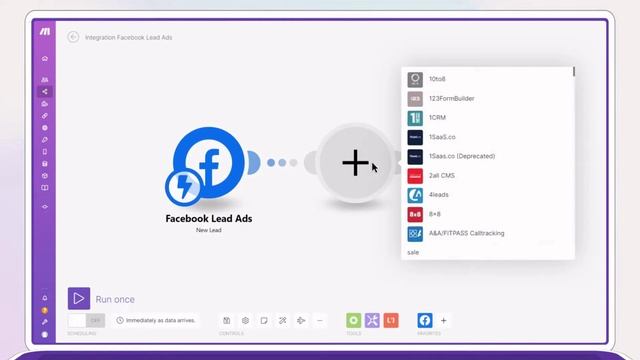
Task: Open the Make logo home link
Action: tap(45, 31)
